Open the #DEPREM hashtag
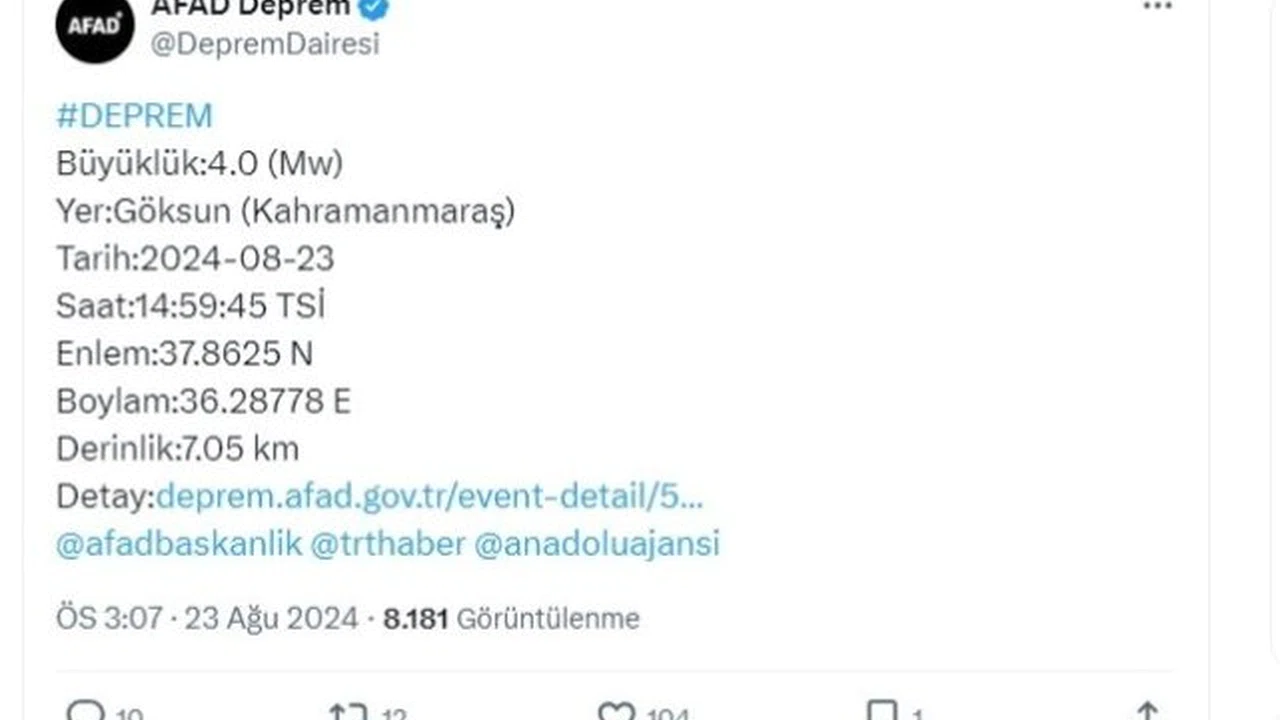 134,116
